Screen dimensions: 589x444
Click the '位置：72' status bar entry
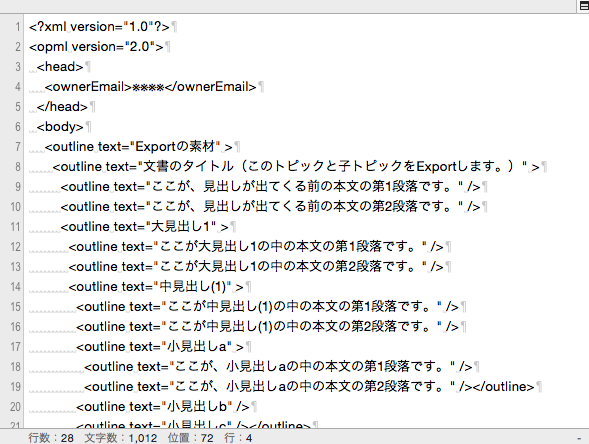(x=190, y=438)
